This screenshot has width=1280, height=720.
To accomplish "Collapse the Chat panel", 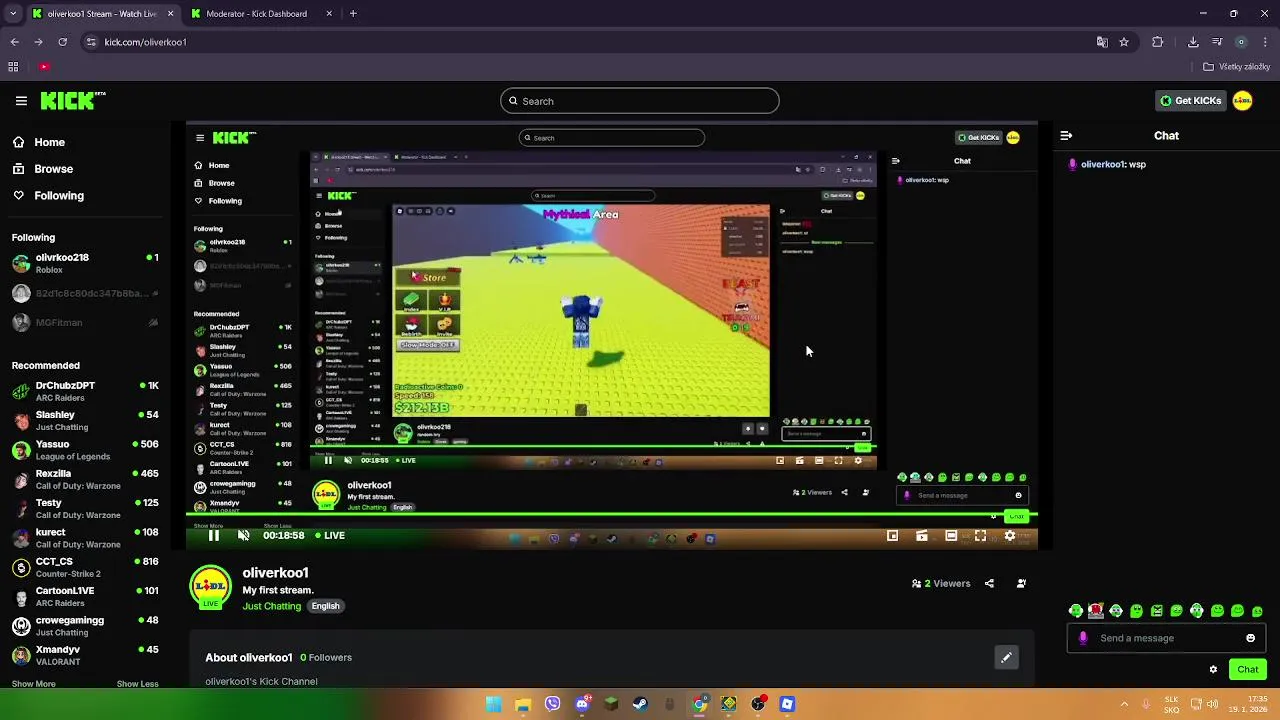I will (x=1066, y=136).
